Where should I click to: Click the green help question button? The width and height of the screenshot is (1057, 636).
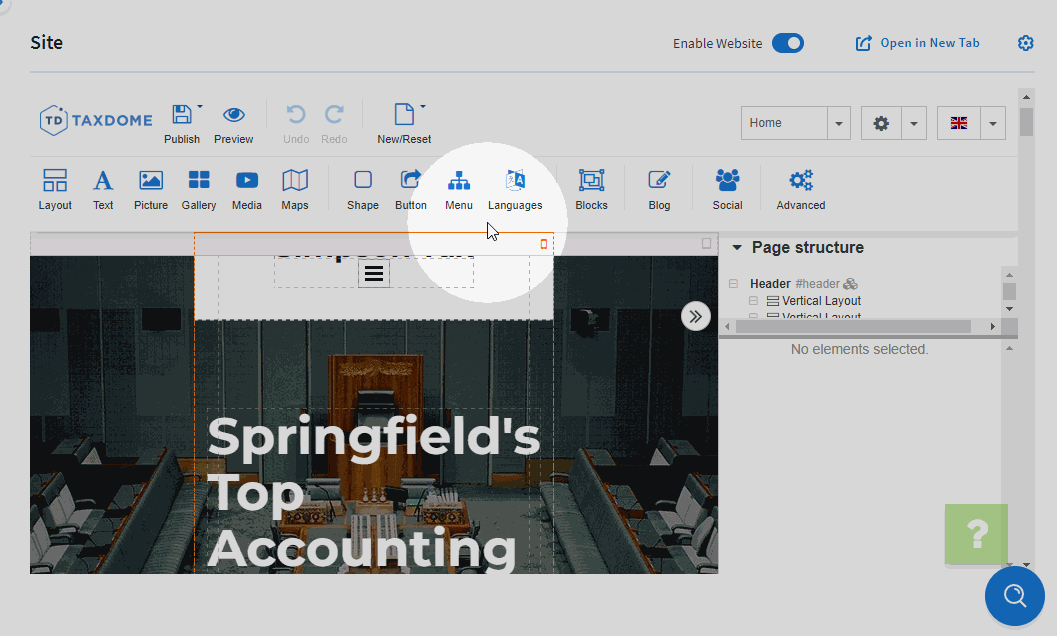point(976,534)
